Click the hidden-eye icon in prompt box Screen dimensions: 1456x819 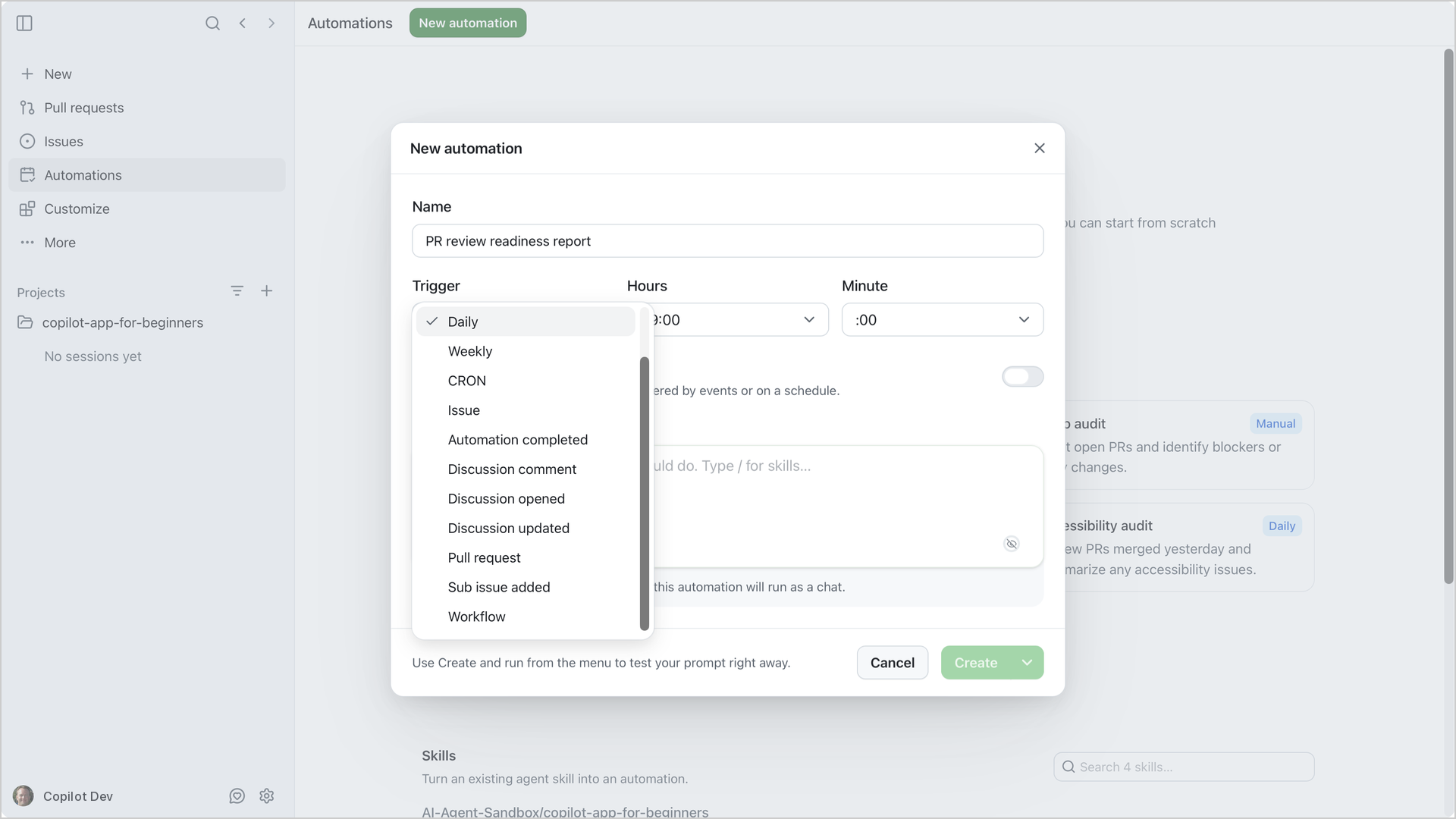[x=1012, y=544]
